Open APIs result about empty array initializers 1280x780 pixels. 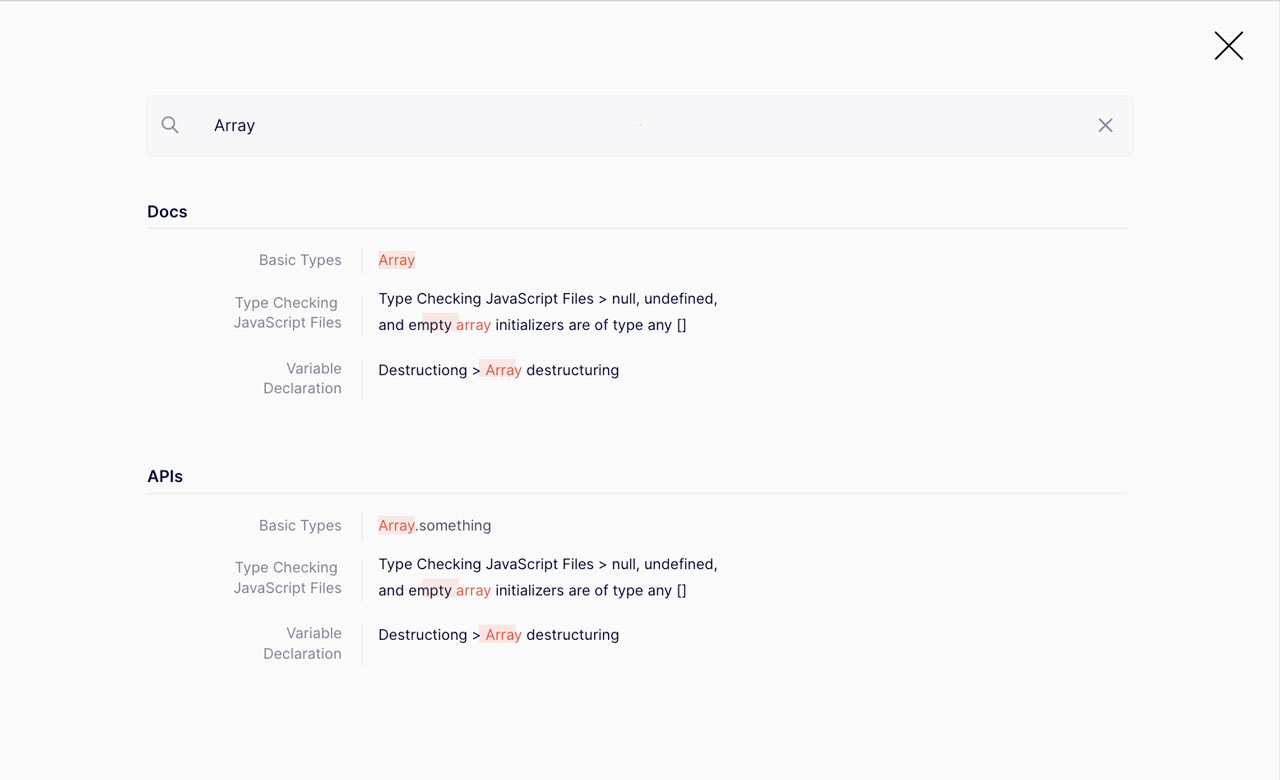pos(547,577)
